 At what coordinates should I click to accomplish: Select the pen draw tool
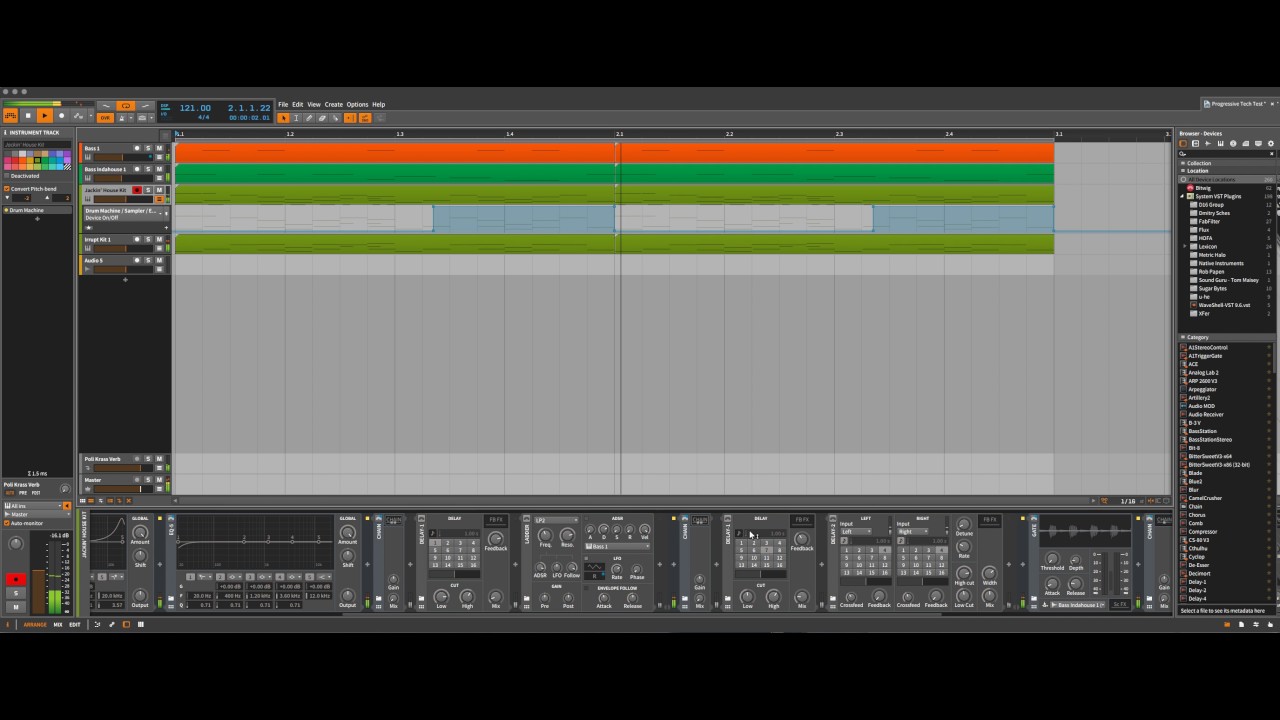tap(309, 118)
